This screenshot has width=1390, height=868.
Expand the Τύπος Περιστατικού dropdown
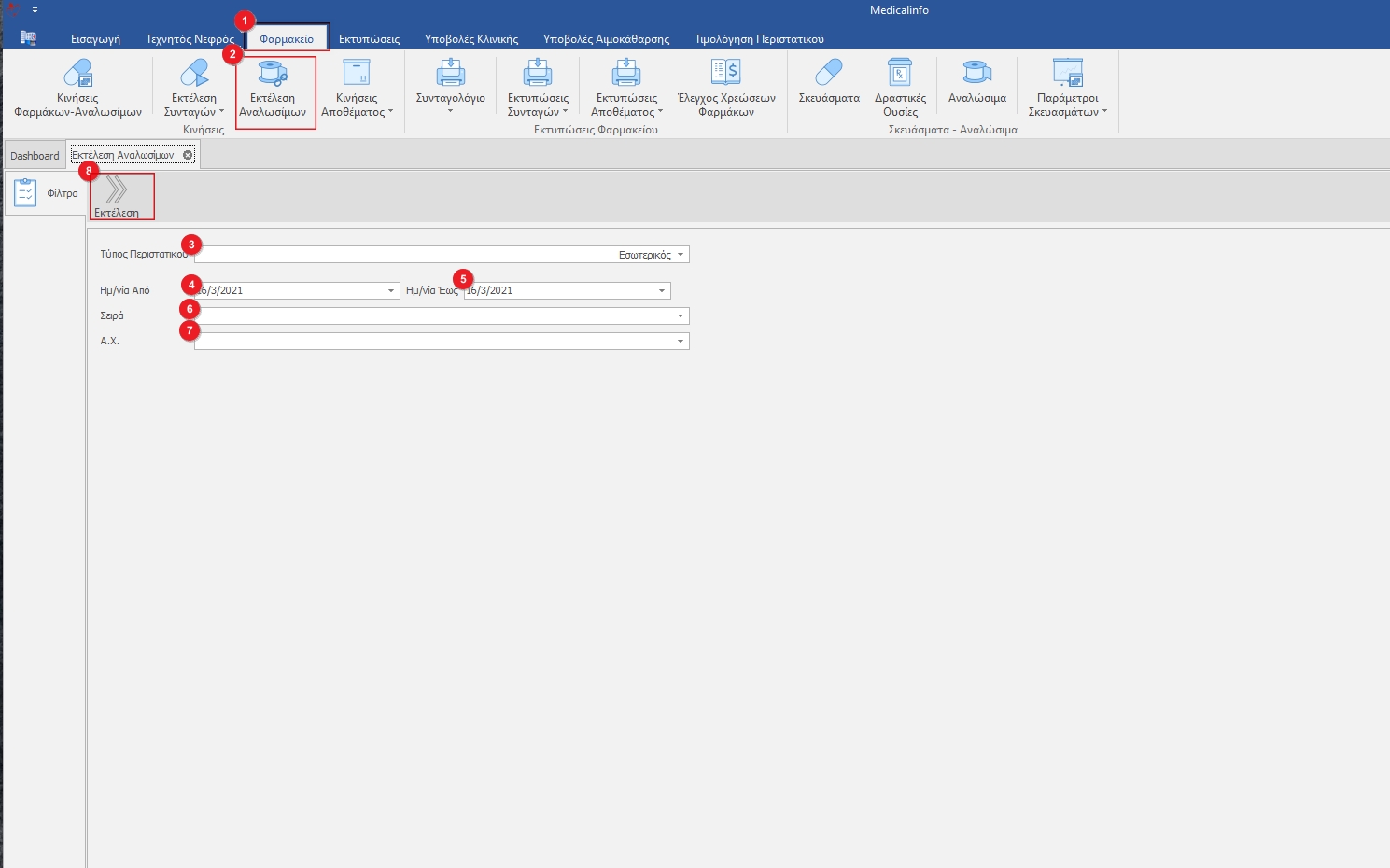(681, 255)
